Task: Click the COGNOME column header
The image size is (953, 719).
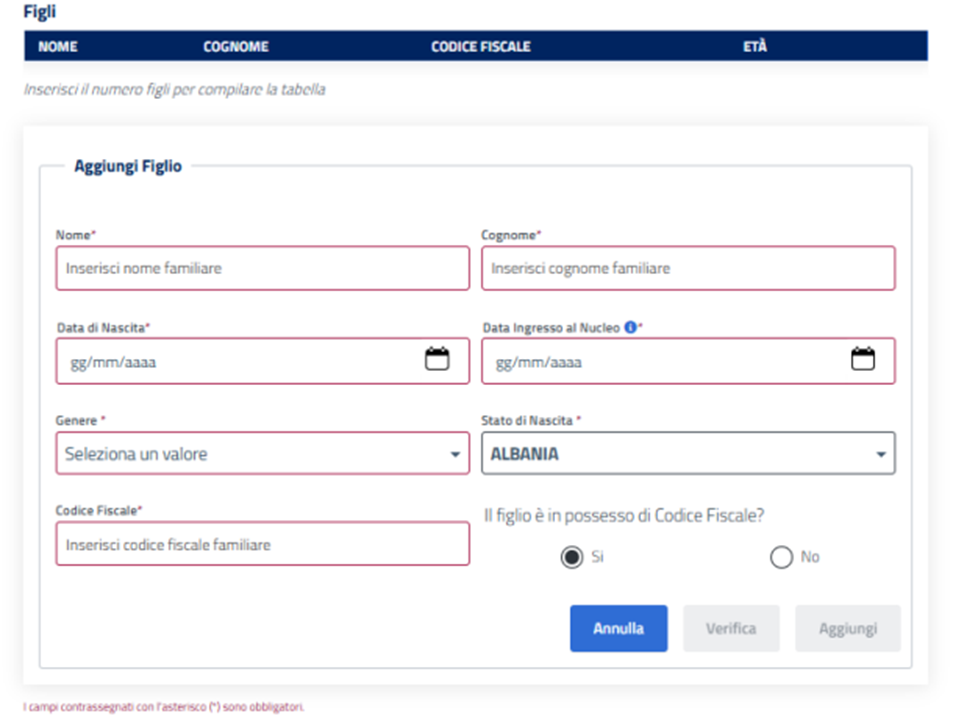Action: tap(236, 46)
